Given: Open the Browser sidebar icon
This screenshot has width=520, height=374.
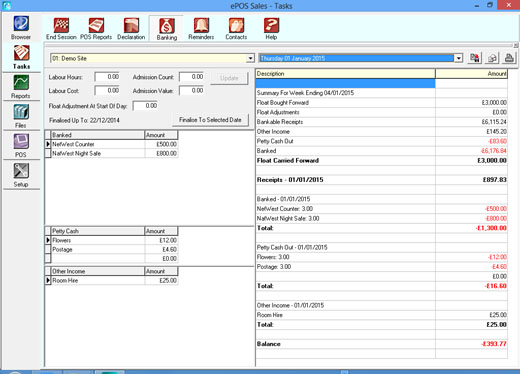Looking at the screenshot, I should point(21,28).
